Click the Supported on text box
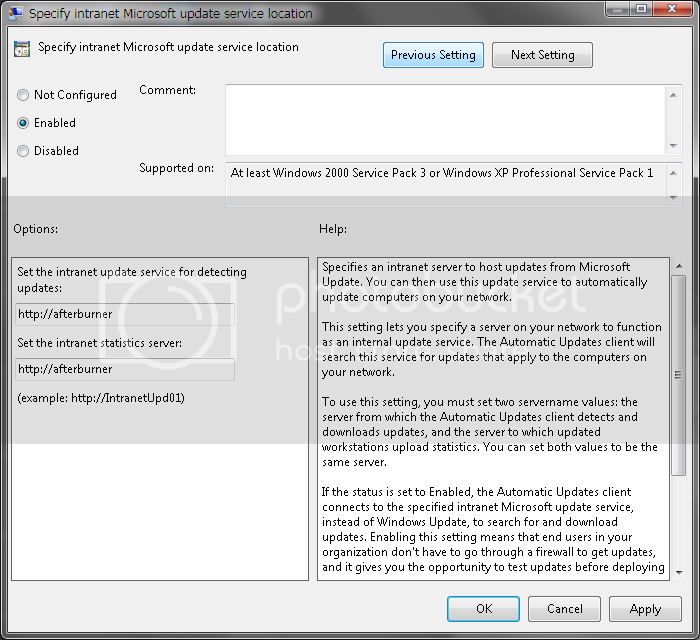 pyautogui.click(x=446, y=184)
